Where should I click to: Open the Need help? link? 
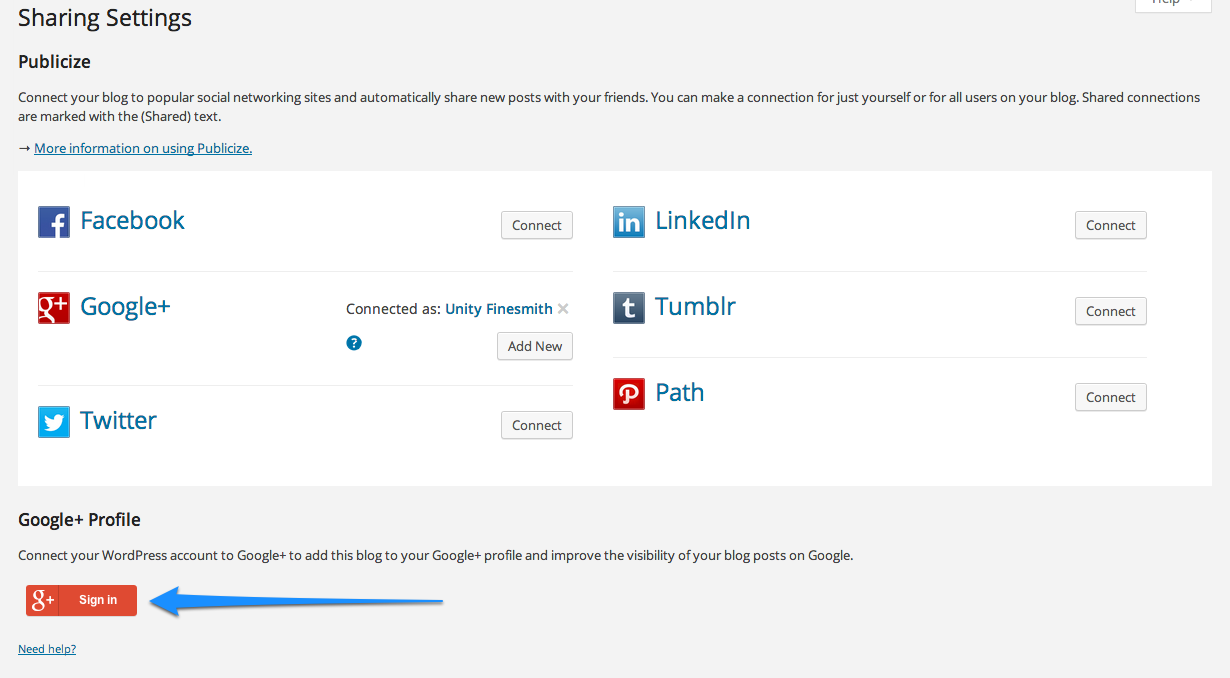tap(47, 649)
